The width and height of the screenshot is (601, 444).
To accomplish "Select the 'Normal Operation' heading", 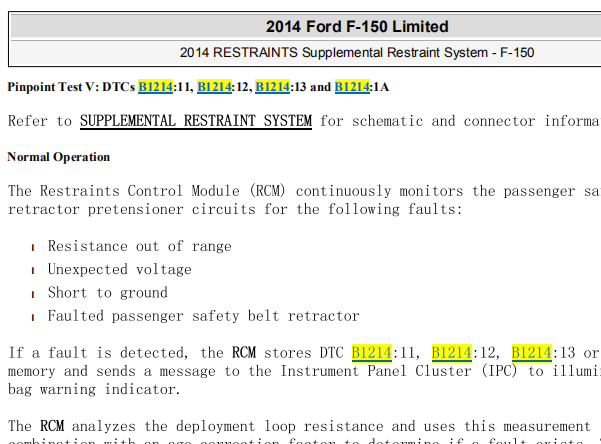I will (x=59, y=157).
